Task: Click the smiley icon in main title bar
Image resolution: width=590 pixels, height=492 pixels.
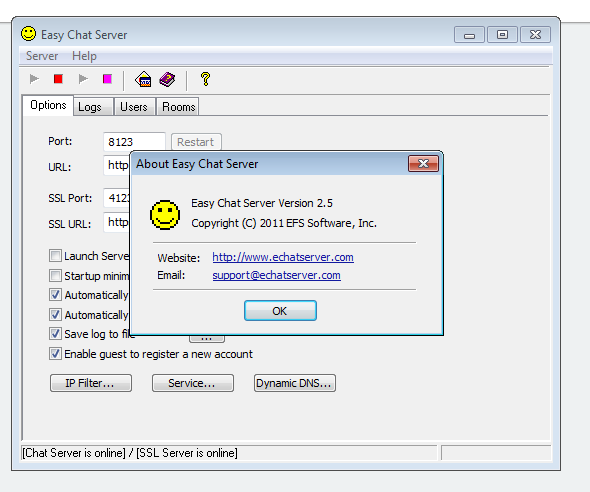Action: coord(28,34)
